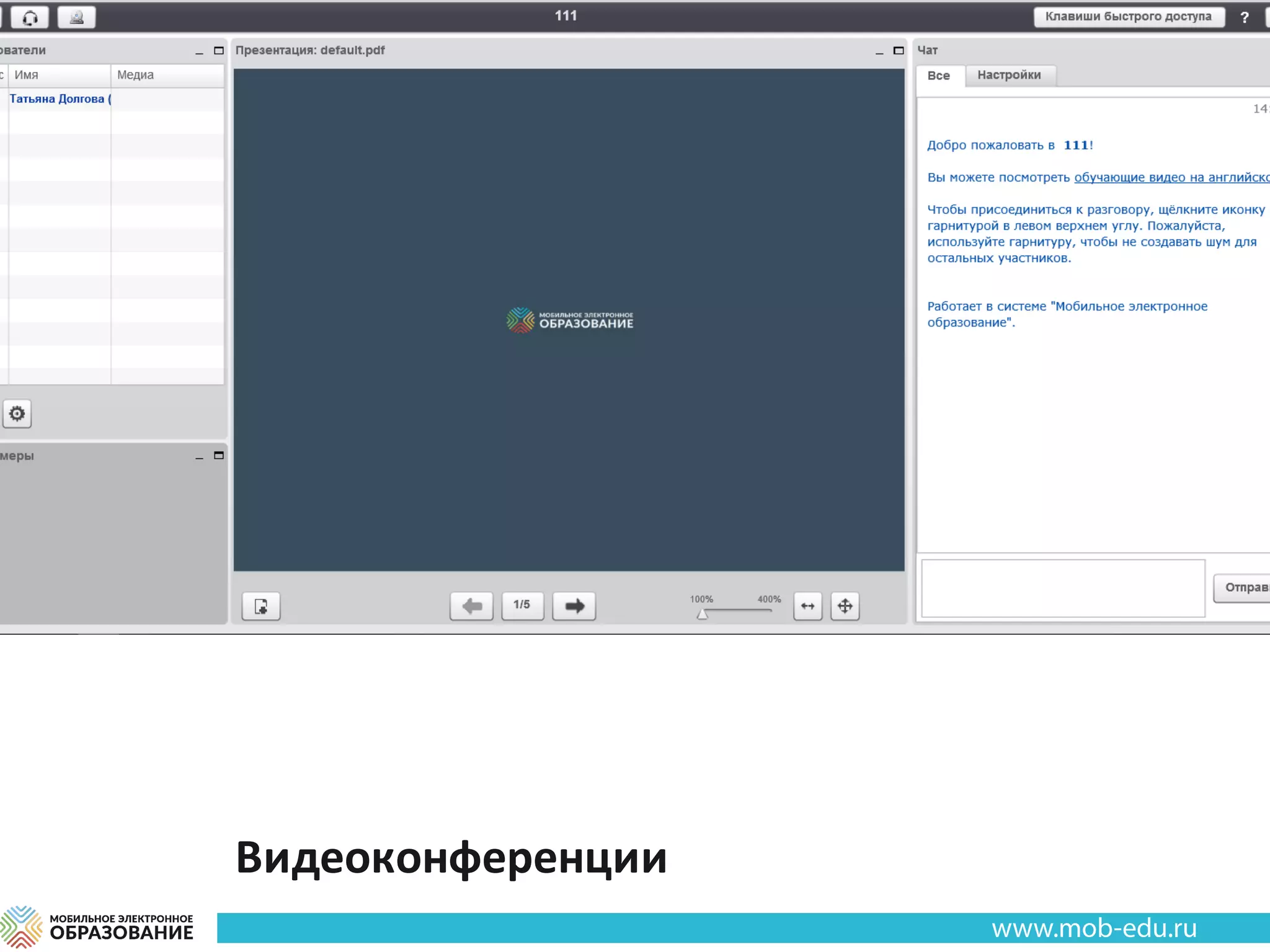The height and width of the screenshot is (952, 1270).
Task: Maximize the users panel
Action: click(219, 51)
